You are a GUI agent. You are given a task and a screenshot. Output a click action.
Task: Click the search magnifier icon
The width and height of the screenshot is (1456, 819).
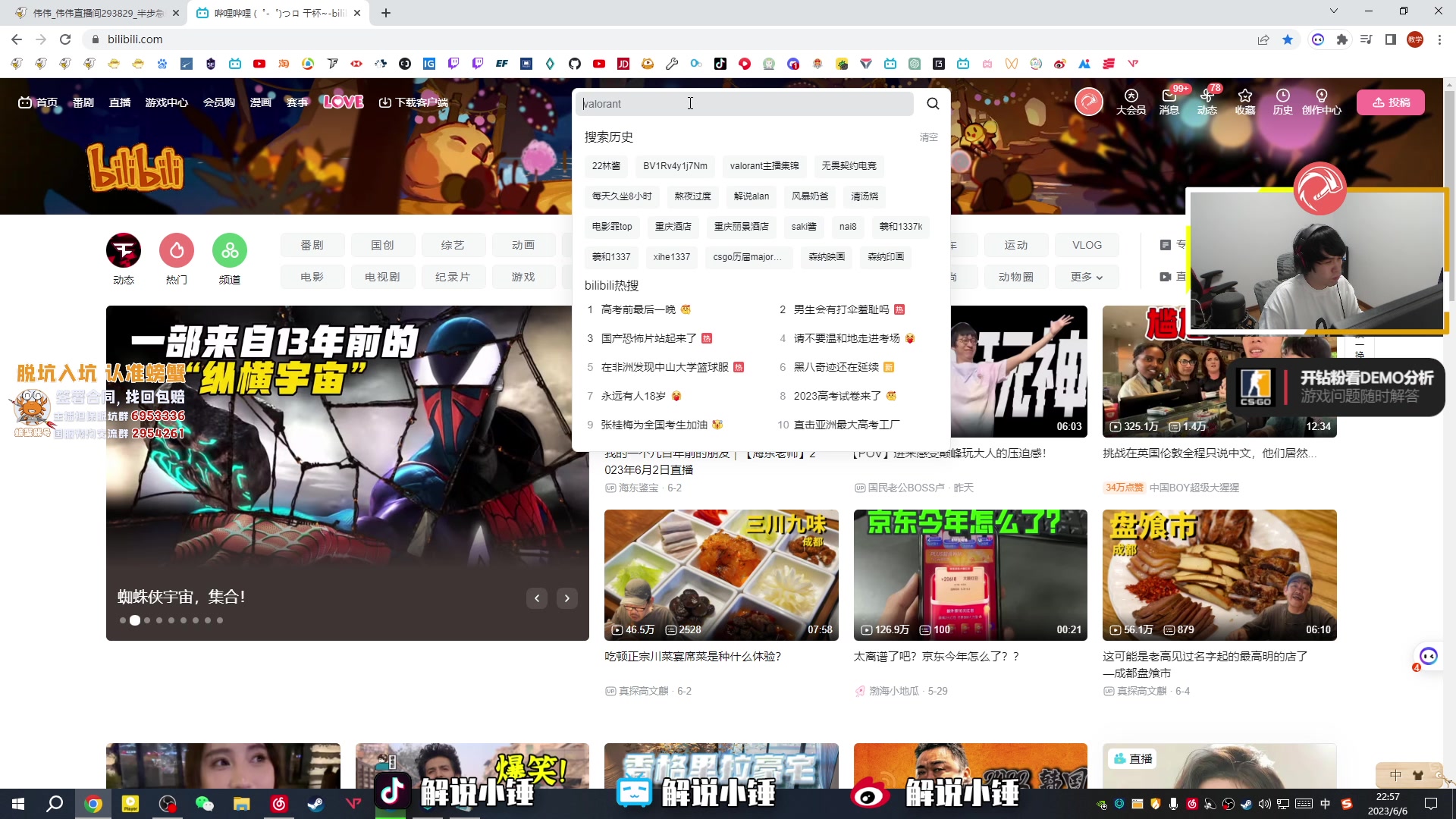tap(933, 103)
